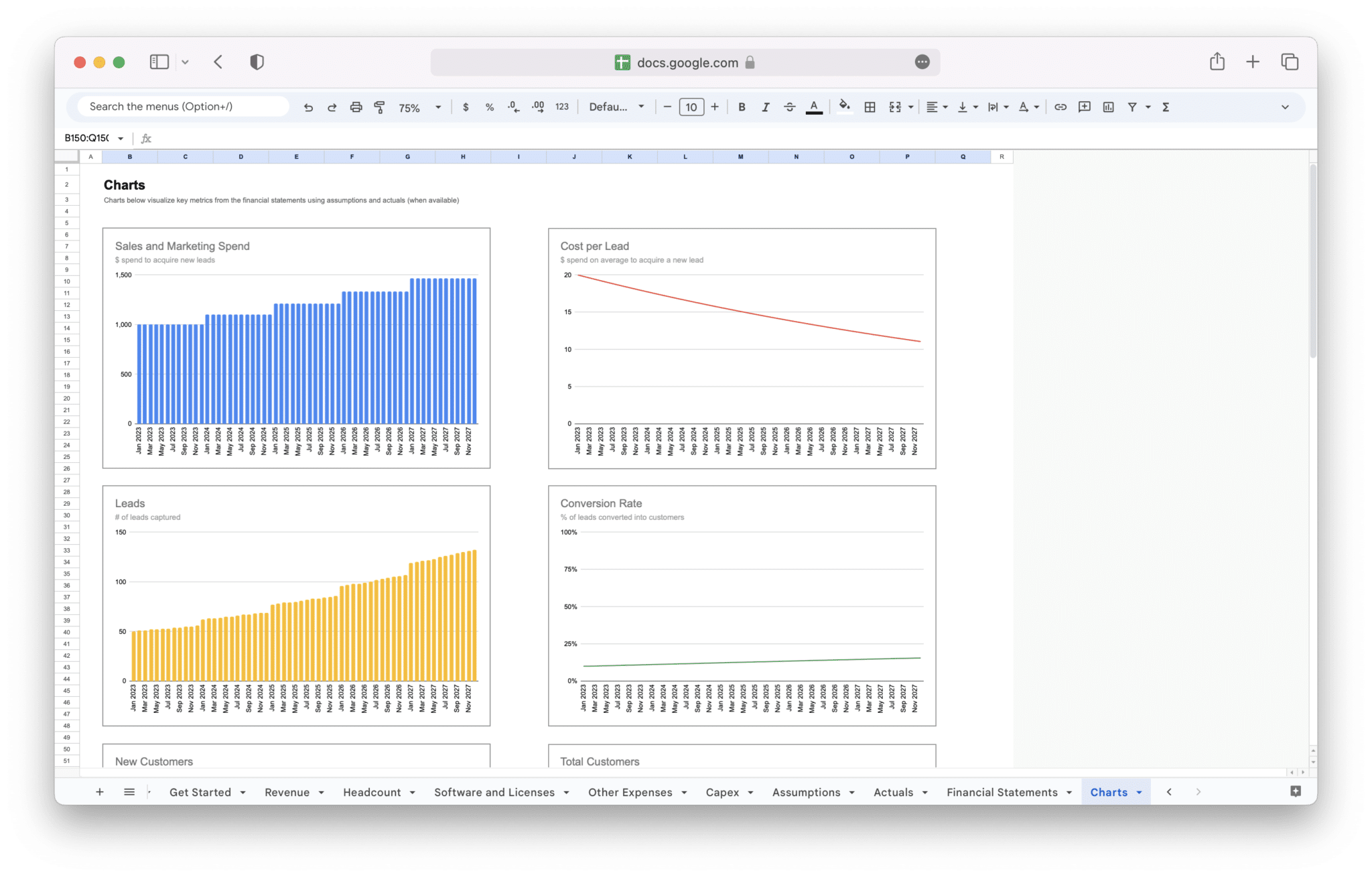Switch to Other Expenses tab

coord(630,792)
